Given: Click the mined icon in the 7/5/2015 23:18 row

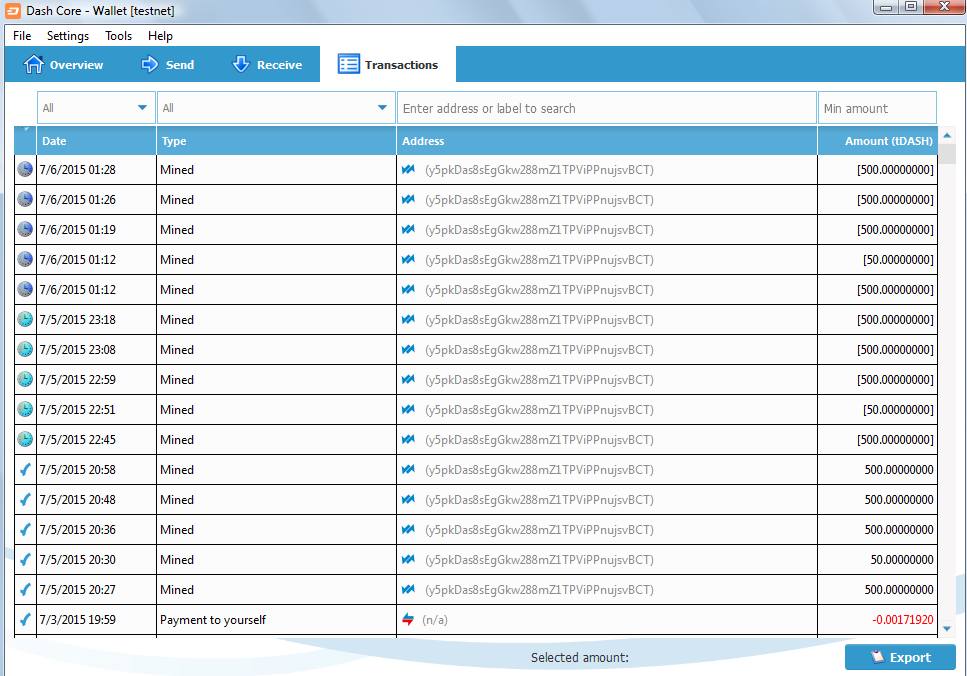Looking at the screenshot, I should coord(408,319).
